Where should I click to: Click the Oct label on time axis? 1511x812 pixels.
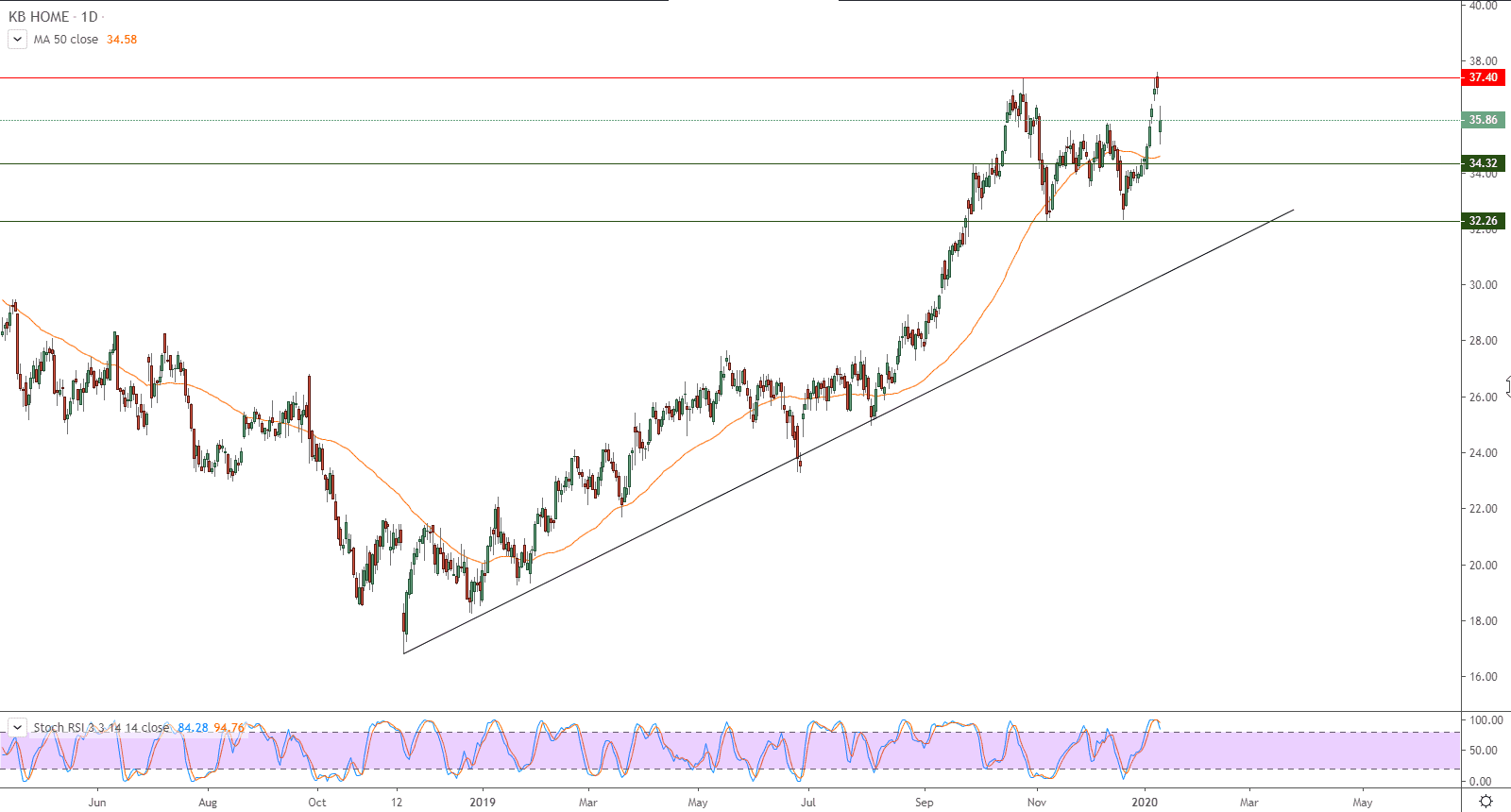317,803
